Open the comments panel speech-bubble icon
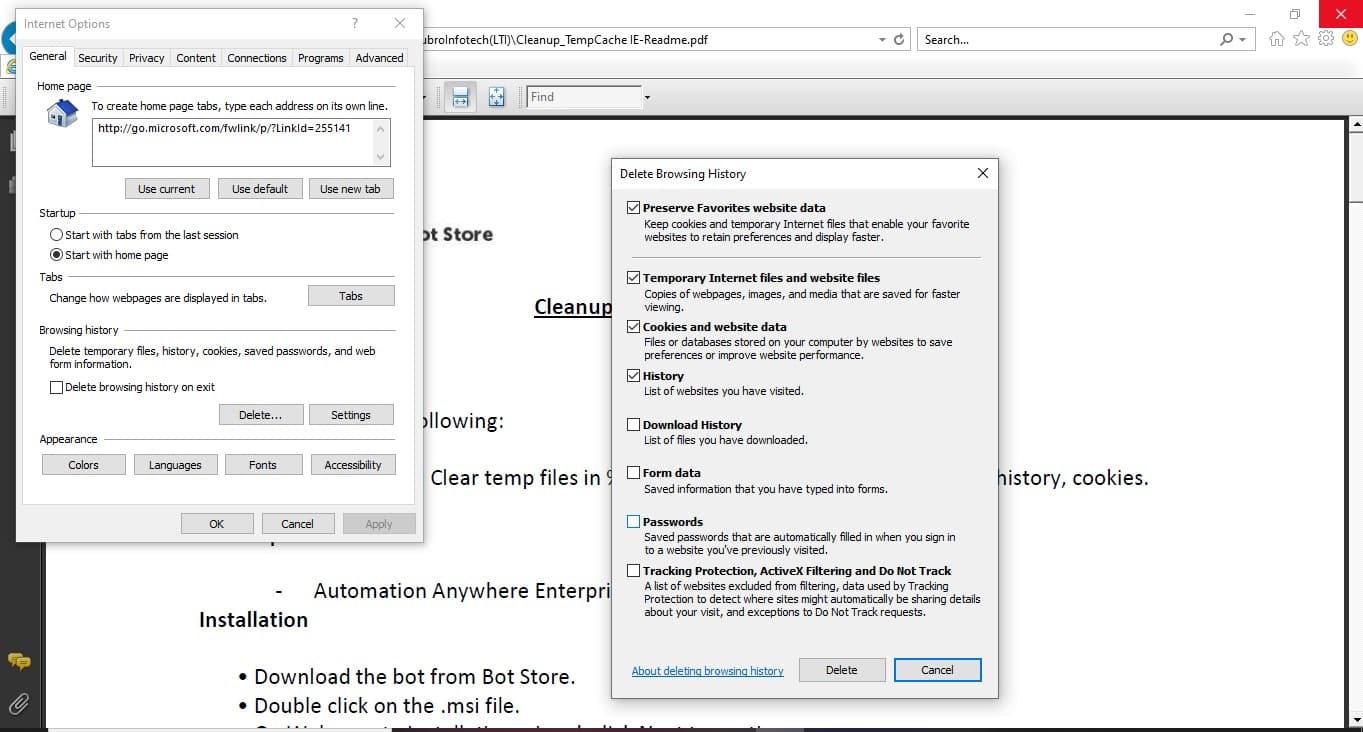1363x732 pixels. pyautogui.click(x=19, y=661)
